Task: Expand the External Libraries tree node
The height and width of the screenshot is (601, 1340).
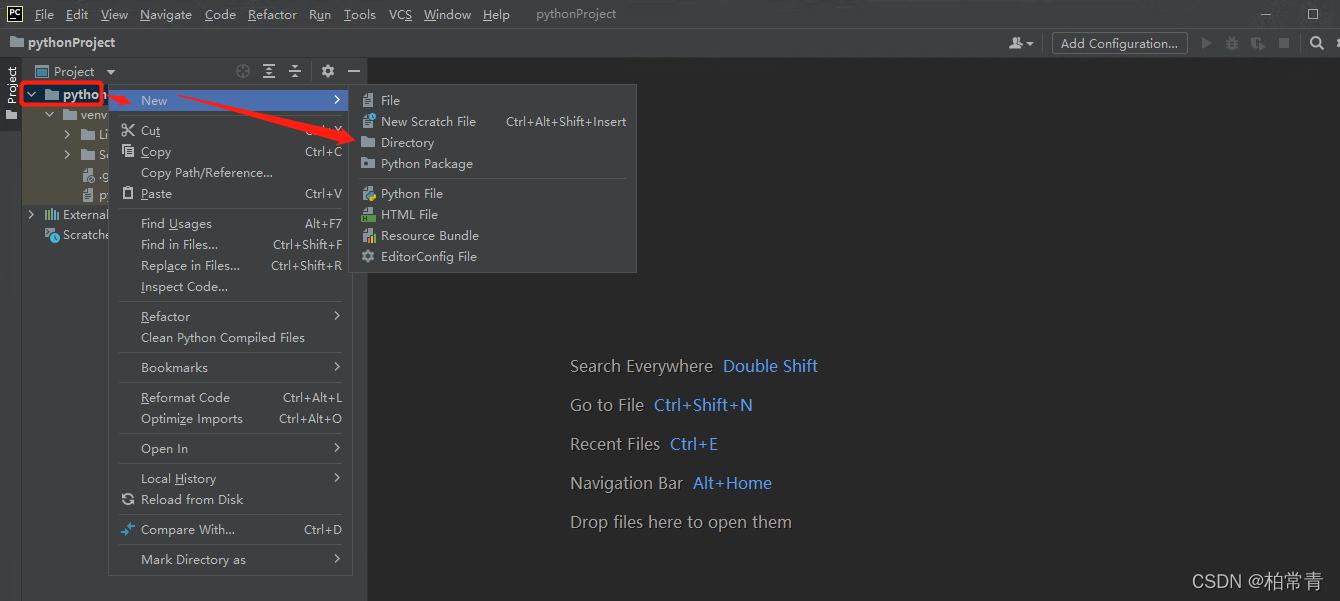Action: point(31,214)
